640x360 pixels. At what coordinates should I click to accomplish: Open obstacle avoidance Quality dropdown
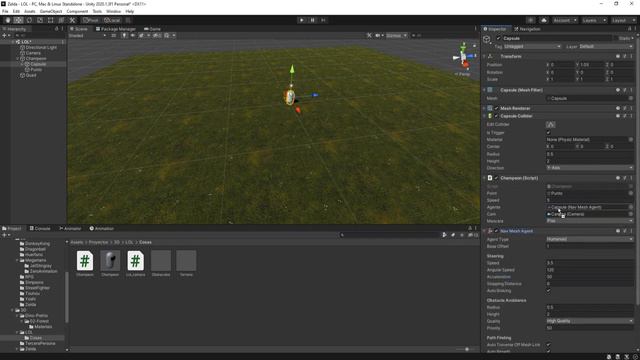click(x=589, y=321)
